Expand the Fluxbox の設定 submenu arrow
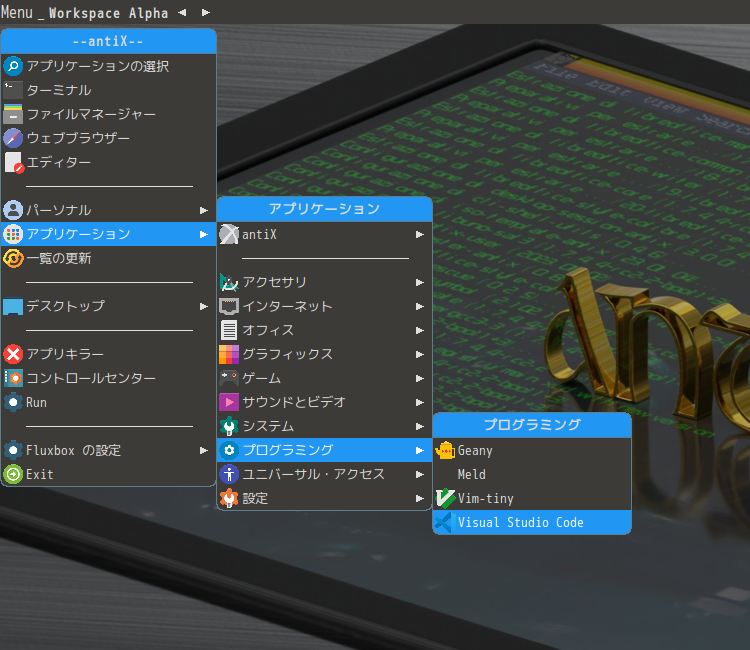 coord(204,451)
